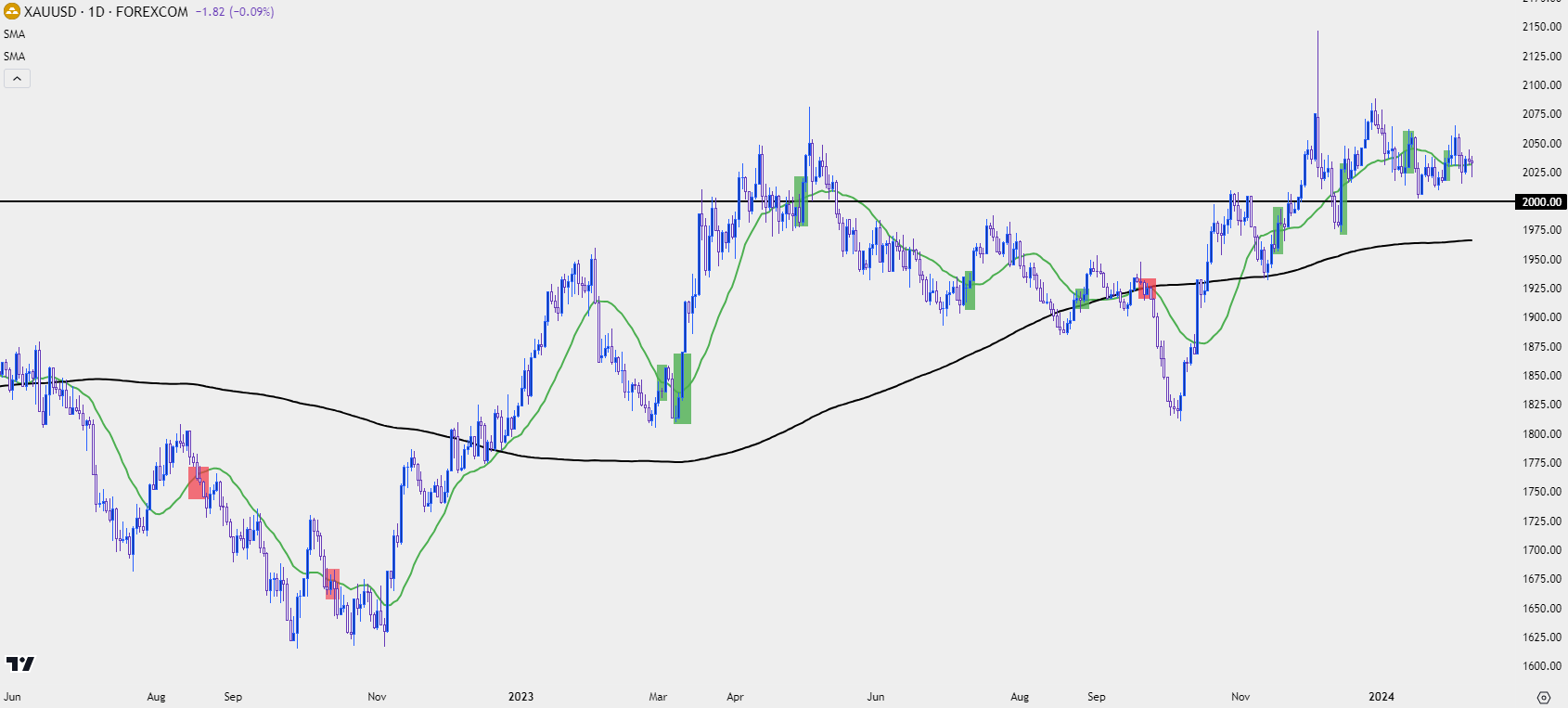Click the 1D interval label
This screenshot has height=708, width=1568.
point(96,12)
